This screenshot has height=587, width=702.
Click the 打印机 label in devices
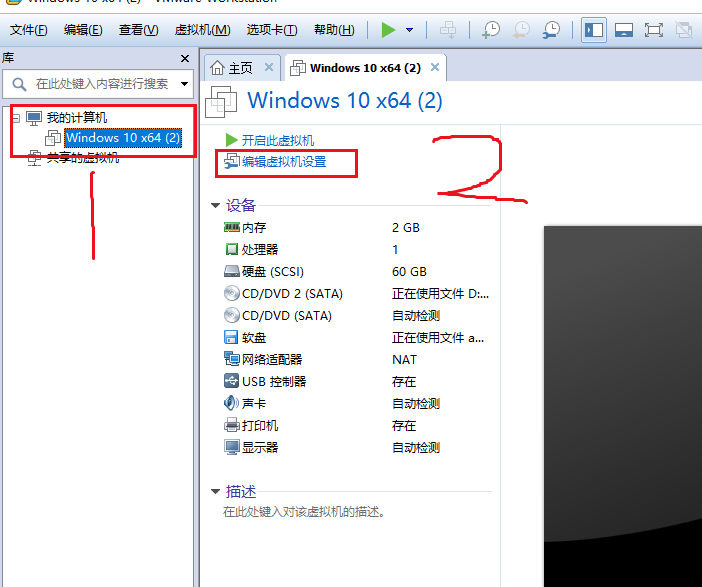pyautogui.click(x=260, y=425)
